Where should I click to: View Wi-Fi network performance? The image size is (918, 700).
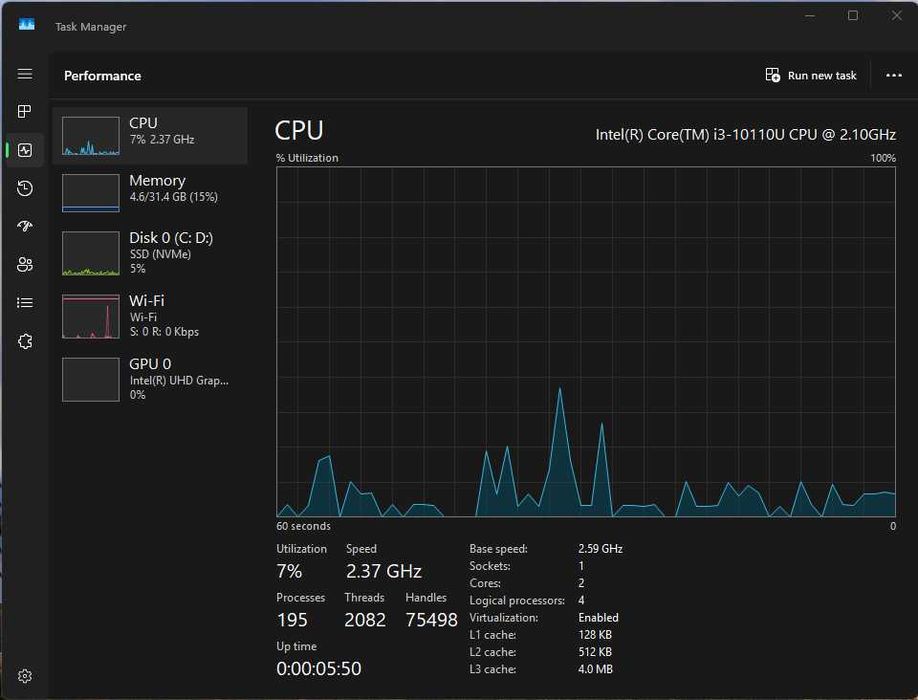coord(150,316)
